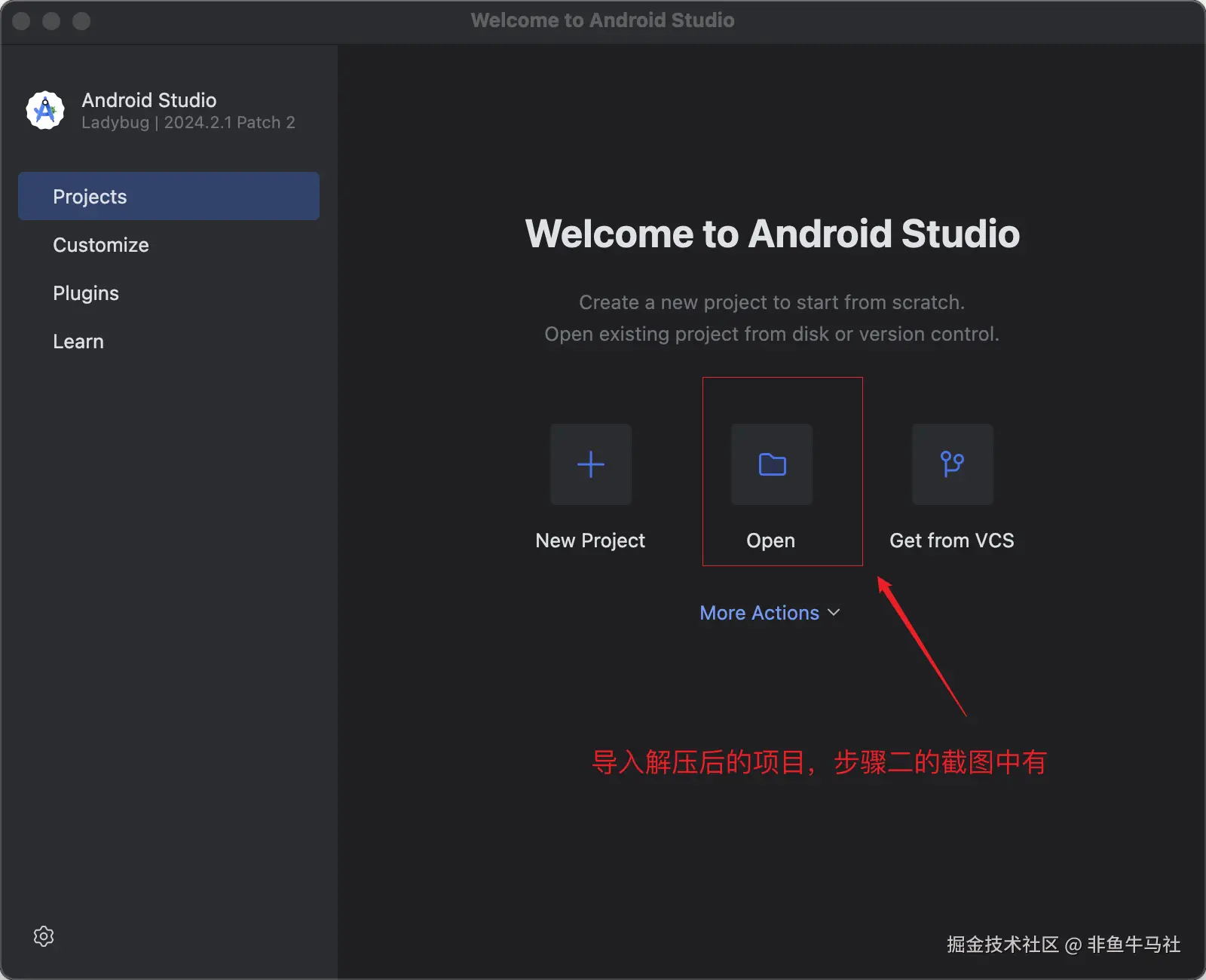This screenshot has width=1206, height=980.
Task: Click the Android Studio name in sidebar
Action: [149, 100]
